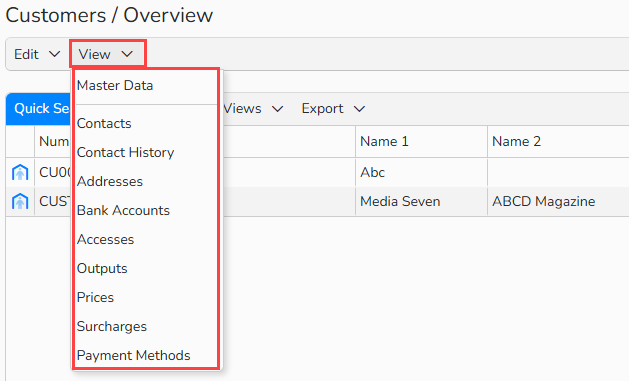Select the Abc cell in Name 1
The image size is (629, 381).
[421, 172]
